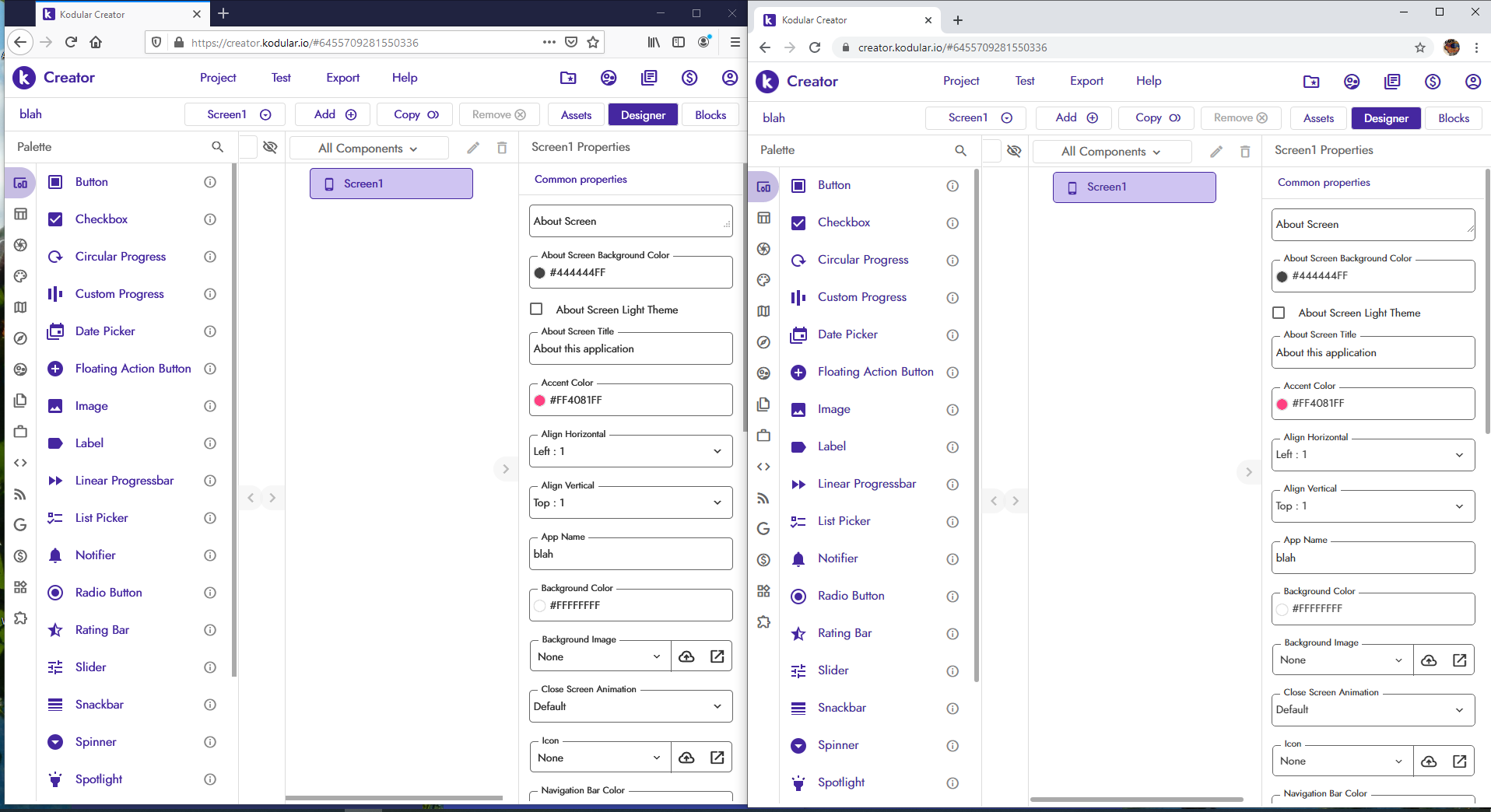Click the Add button to create a screen

(x=332, y=114)
